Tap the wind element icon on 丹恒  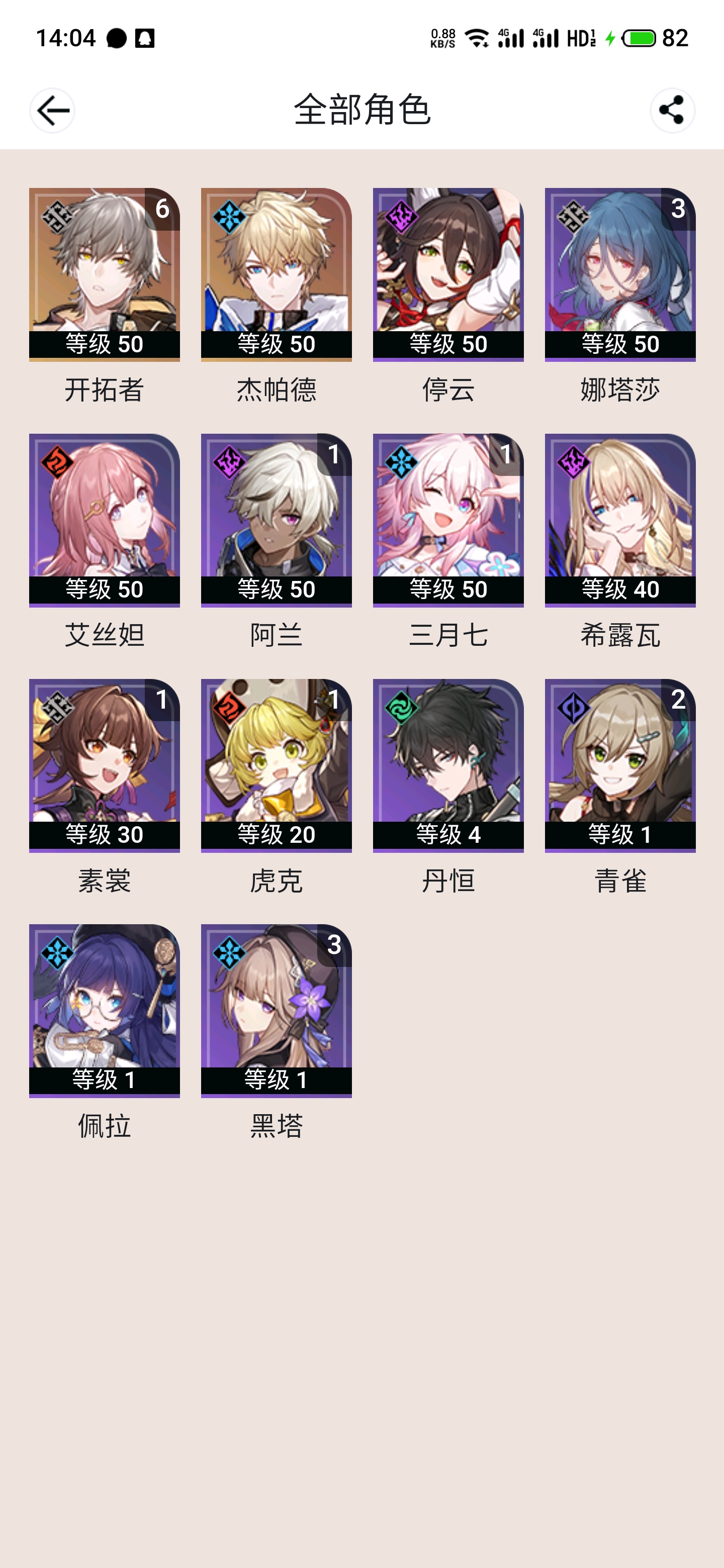point(401,707)
